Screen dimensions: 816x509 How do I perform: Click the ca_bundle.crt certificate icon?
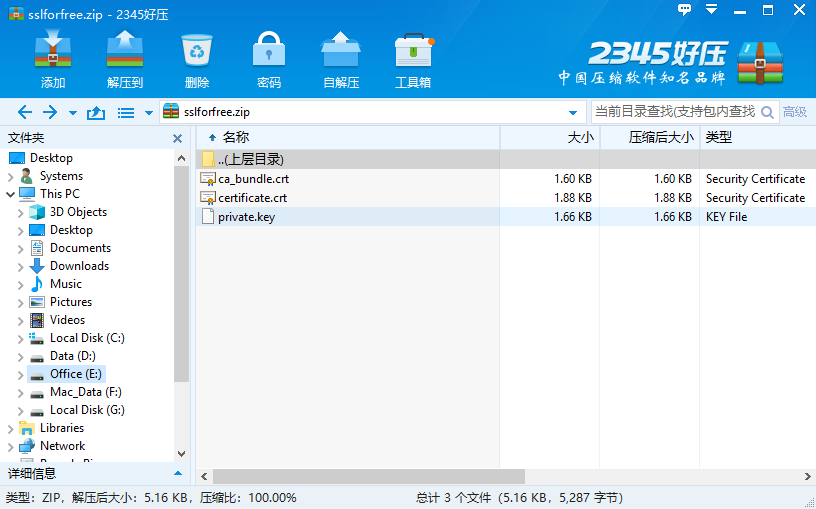click(x=208, y=179)
